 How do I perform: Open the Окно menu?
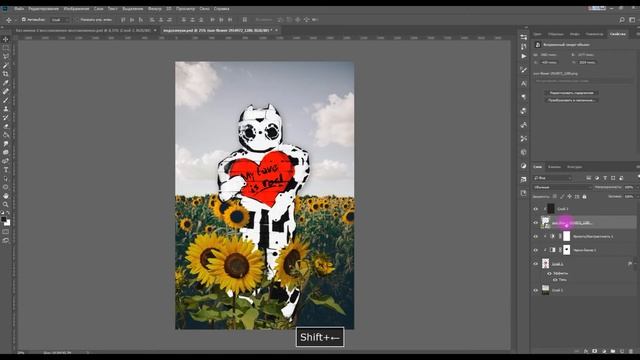click(x=204, y=9)
